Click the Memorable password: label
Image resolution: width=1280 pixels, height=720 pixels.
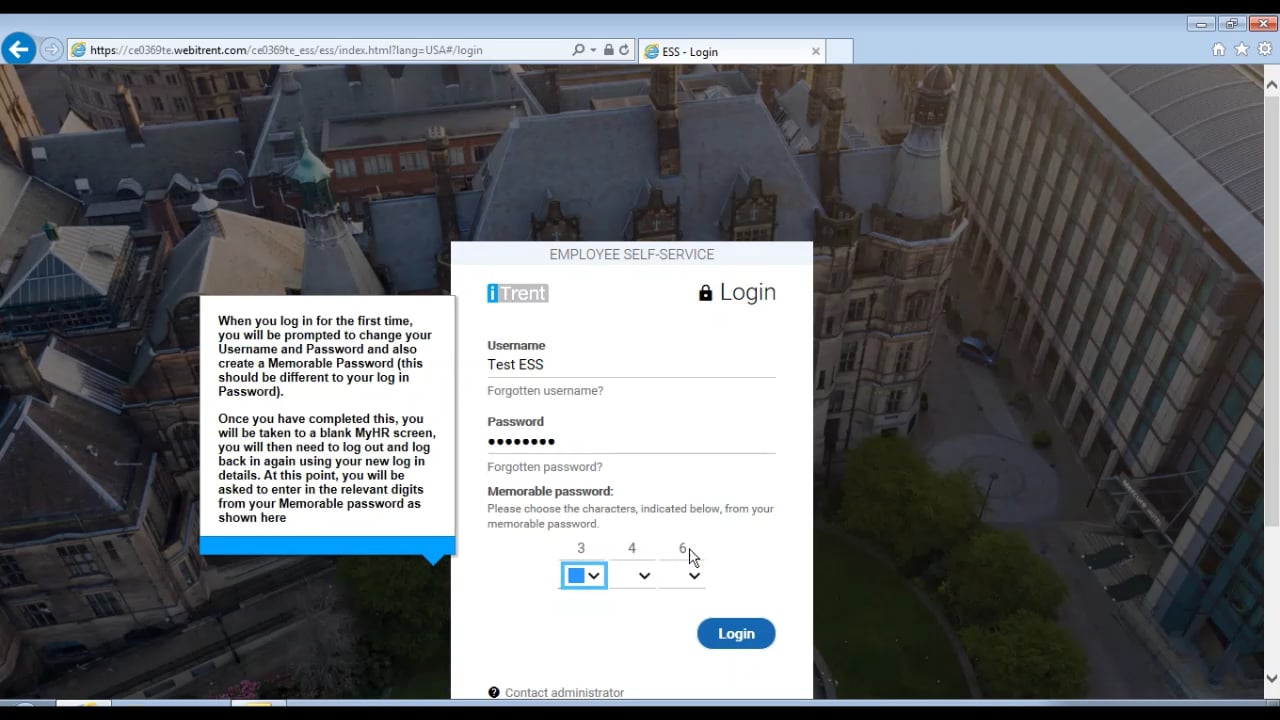[x=550, y=491]
